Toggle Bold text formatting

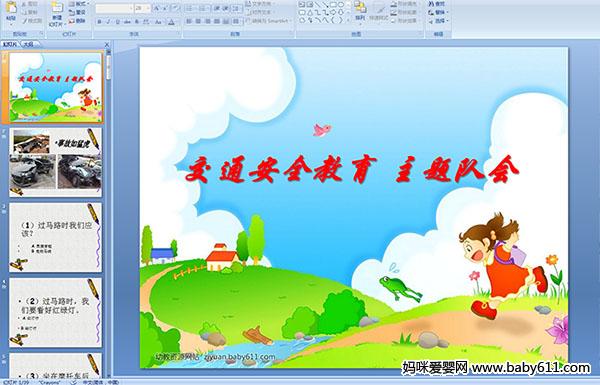click(99, 22)
